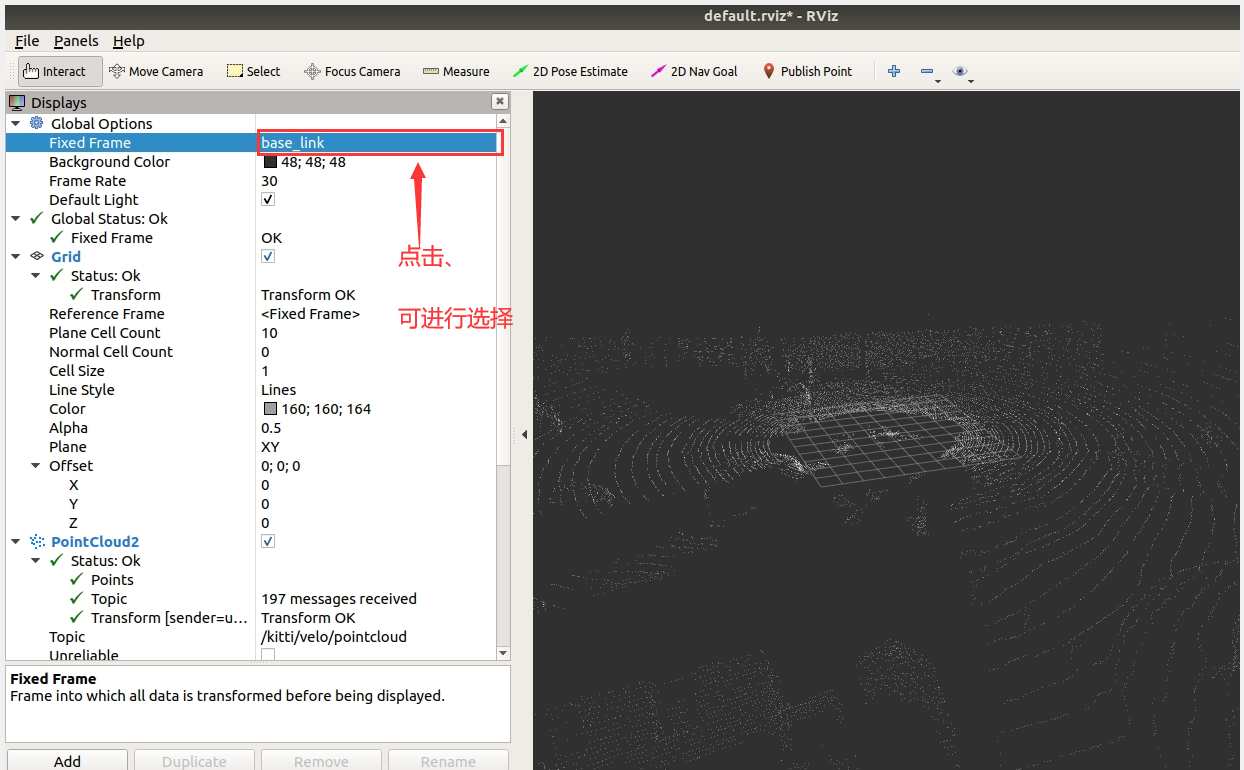This screenshot has width=1244, height=770.
Task: Select the Offset Z property row
Action: click(251, 523)
